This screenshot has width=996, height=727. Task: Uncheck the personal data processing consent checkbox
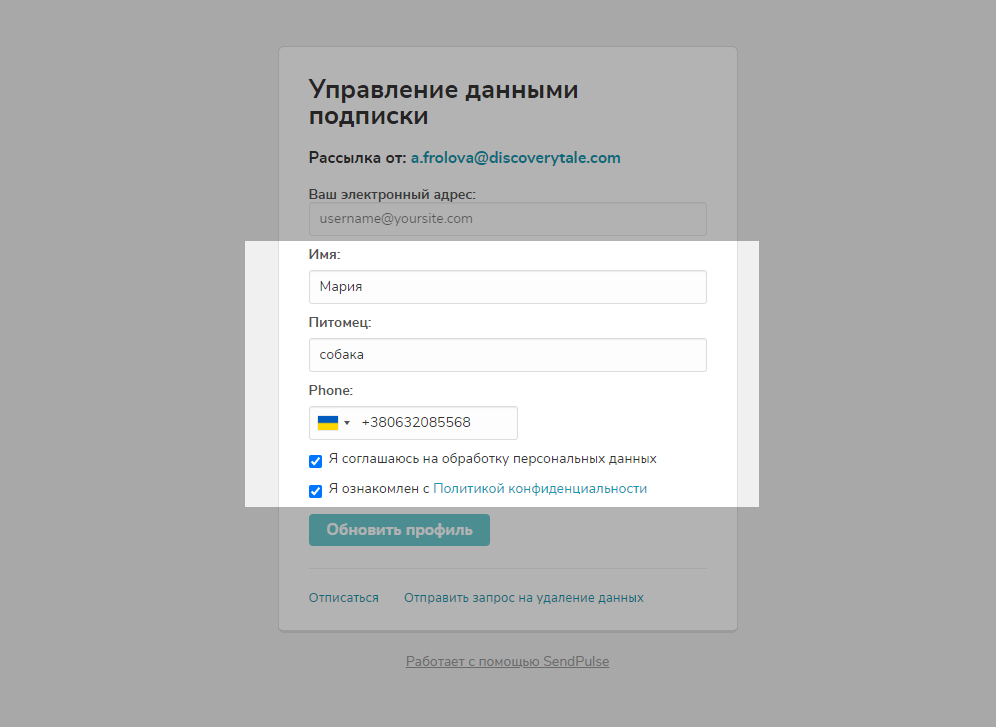315,461
